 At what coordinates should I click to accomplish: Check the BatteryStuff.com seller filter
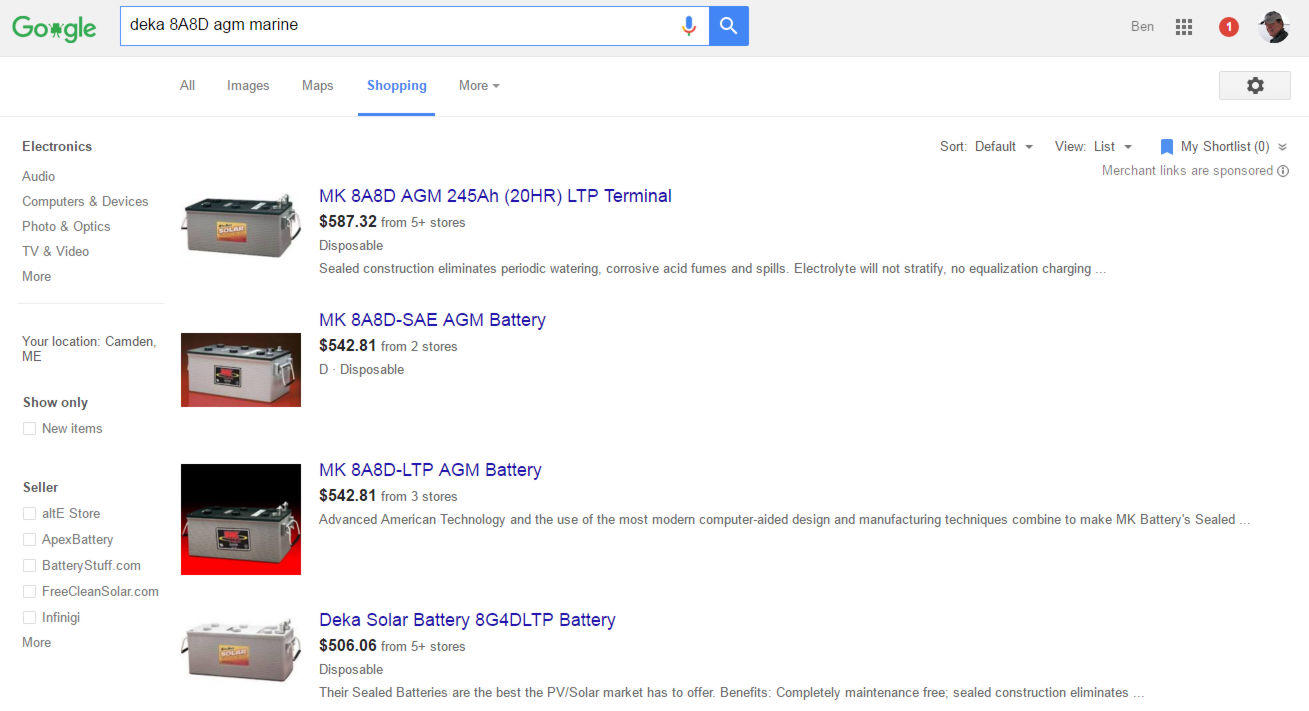point(29,566)
